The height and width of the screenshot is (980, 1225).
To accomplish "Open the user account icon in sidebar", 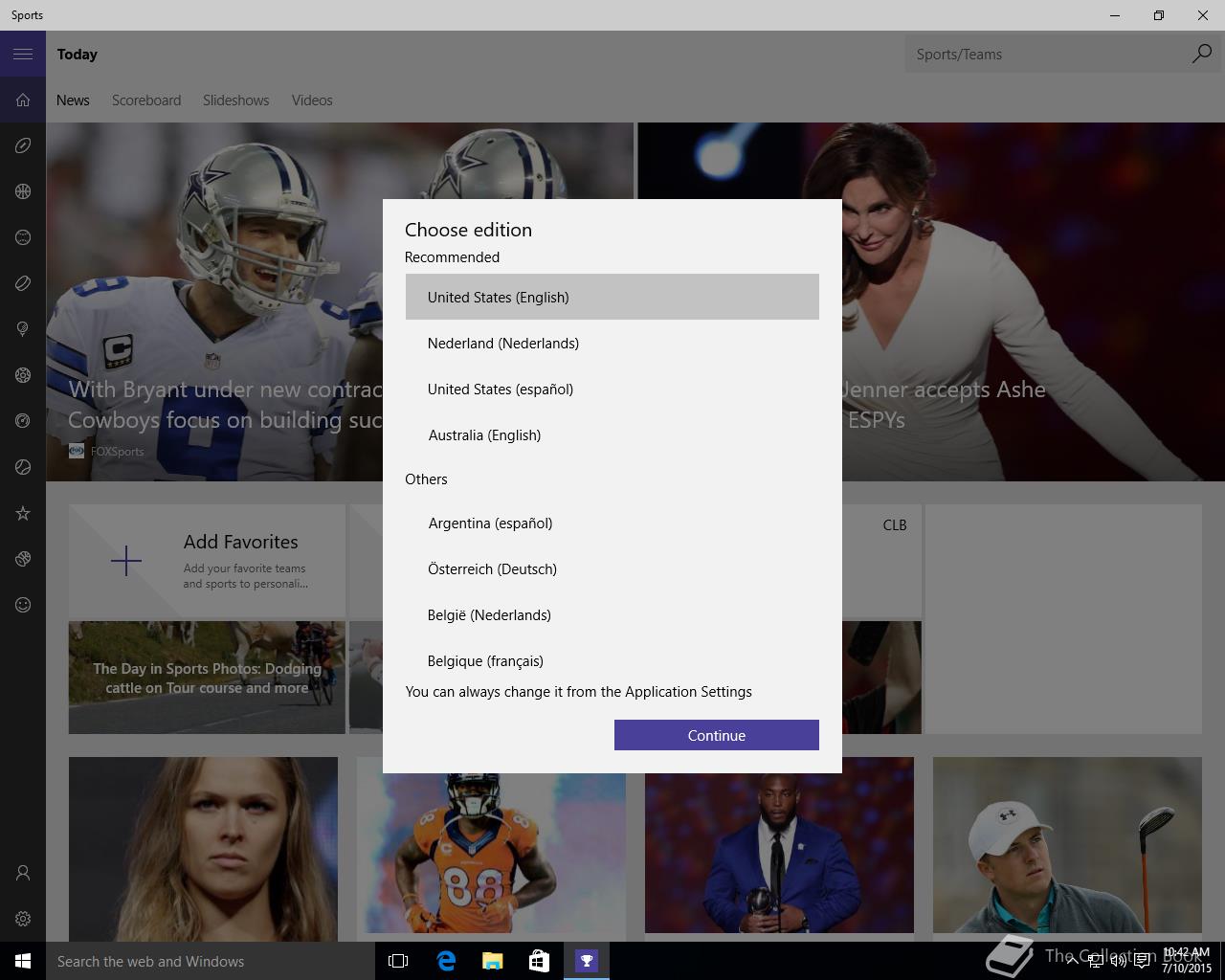I will tap(23, 873).
